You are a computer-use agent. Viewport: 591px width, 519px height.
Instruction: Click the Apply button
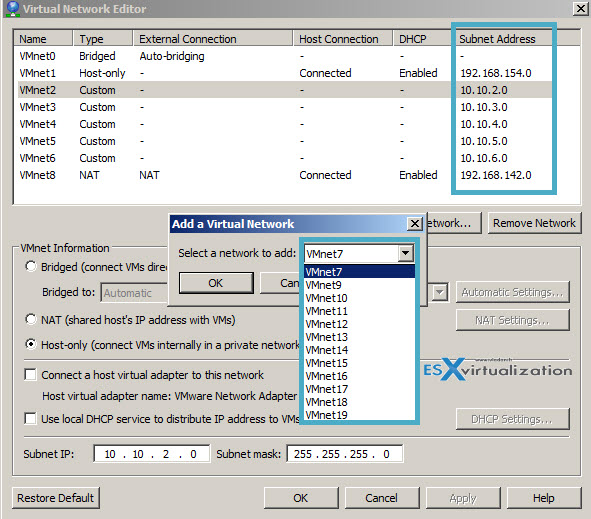tap(463, 498)
